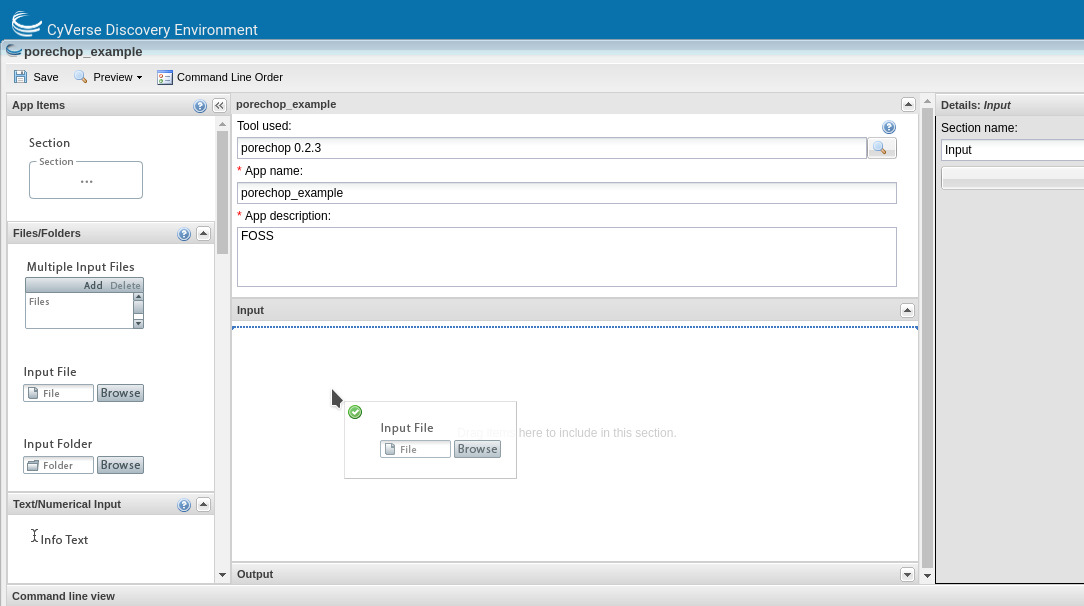1084x606 pixels.
Task: Click Add in Multiple Input Files
Action: (x=93, y=285)
